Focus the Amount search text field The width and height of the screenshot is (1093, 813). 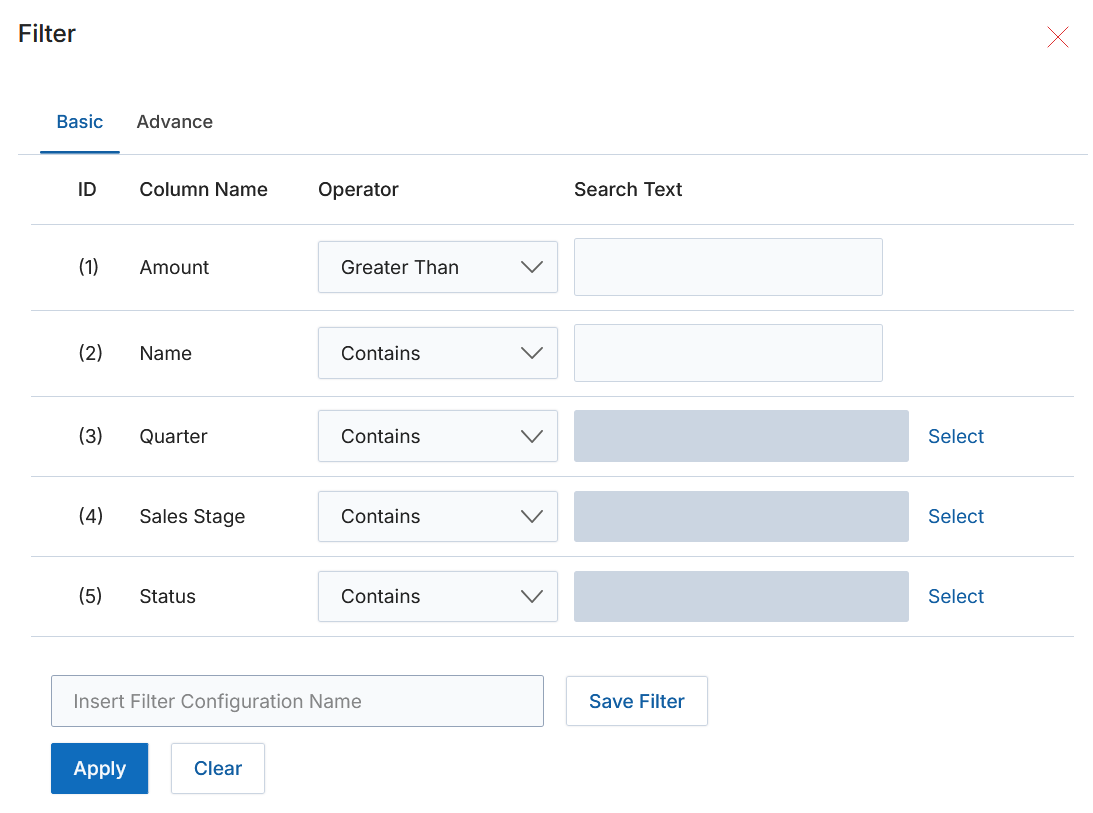pyautogui.click(x=728, y=267)
